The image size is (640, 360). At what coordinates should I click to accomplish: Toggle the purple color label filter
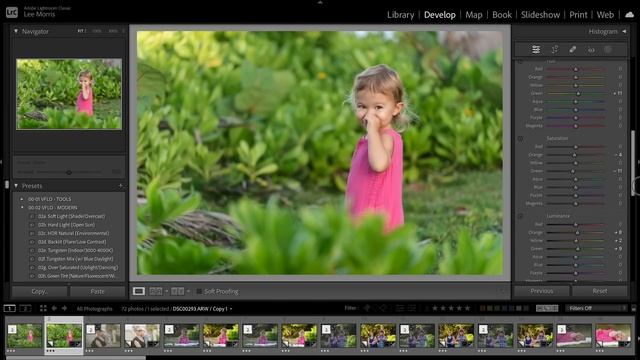coord(511,308)
